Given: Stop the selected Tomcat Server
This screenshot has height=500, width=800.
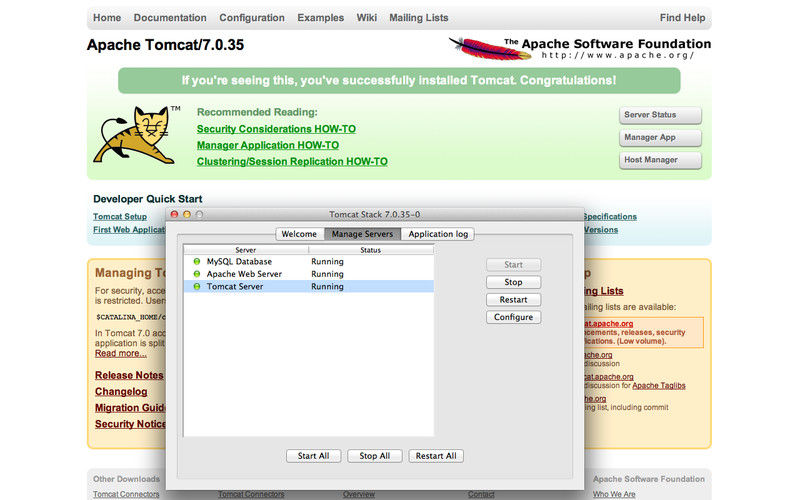Looking at the screenshot, I should [x=513, y=282].
